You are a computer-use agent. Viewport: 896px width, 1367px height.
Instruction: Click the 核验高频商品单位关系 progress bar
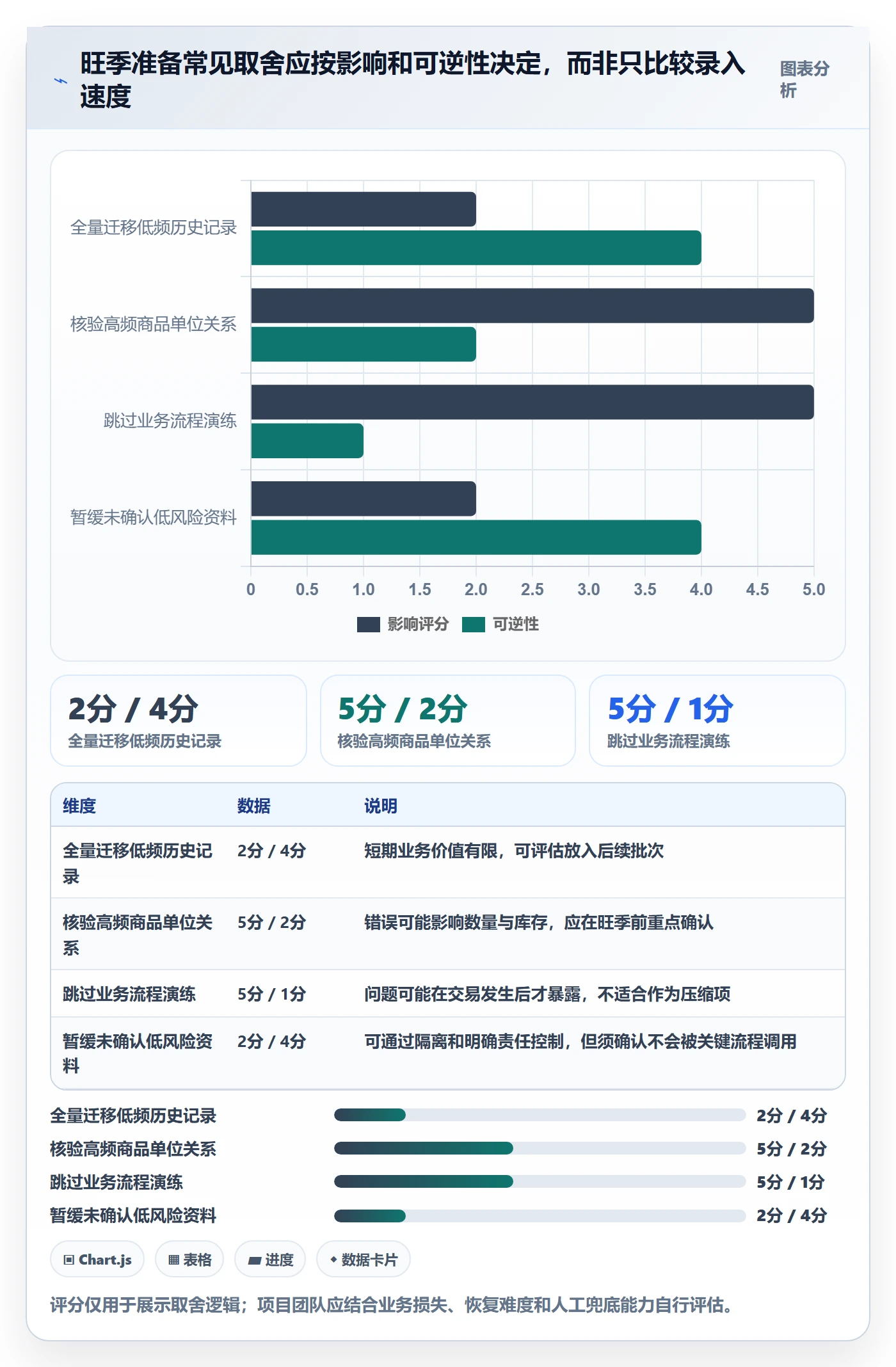(x=540, y=1148)
